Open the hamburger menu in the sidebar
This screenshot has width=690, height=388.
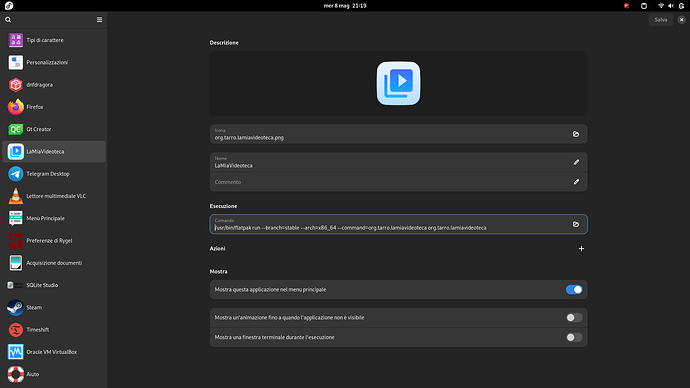pyautogui.click(x=99, y=20)
